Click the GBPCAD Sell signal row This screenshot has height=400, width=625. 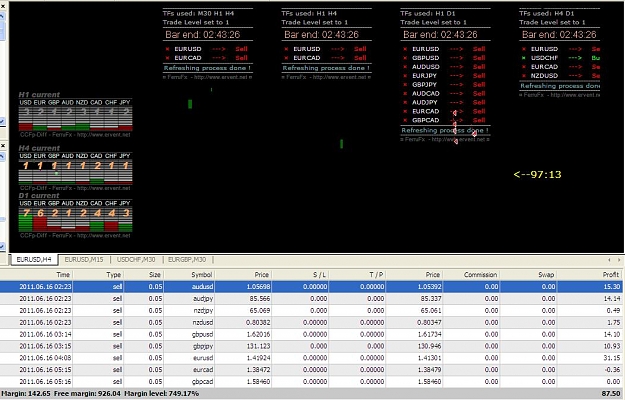[444, 120]
